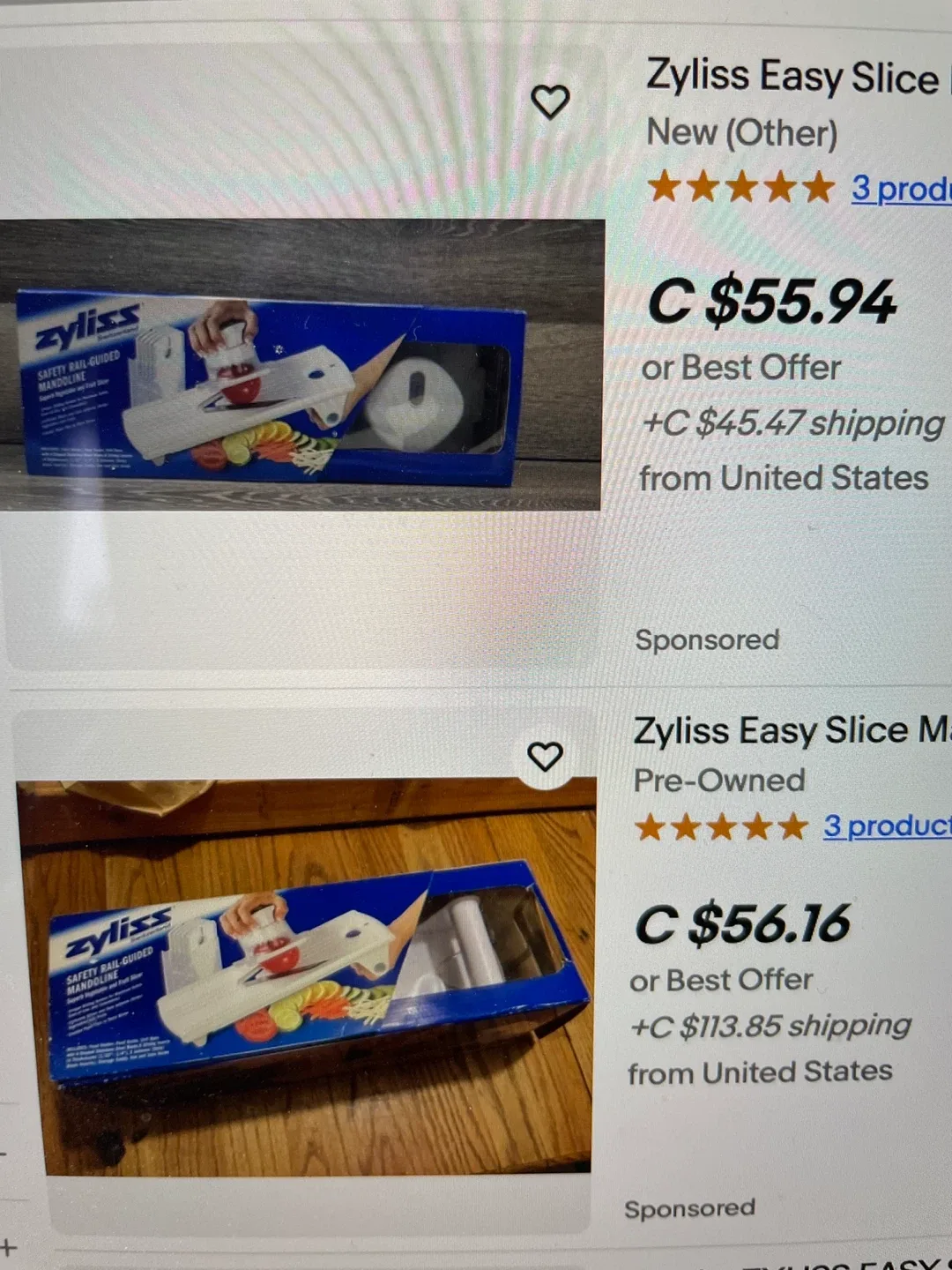
Task: Click the C $56.16 price text
Action: pyautogui.click(x=742, y=923)
